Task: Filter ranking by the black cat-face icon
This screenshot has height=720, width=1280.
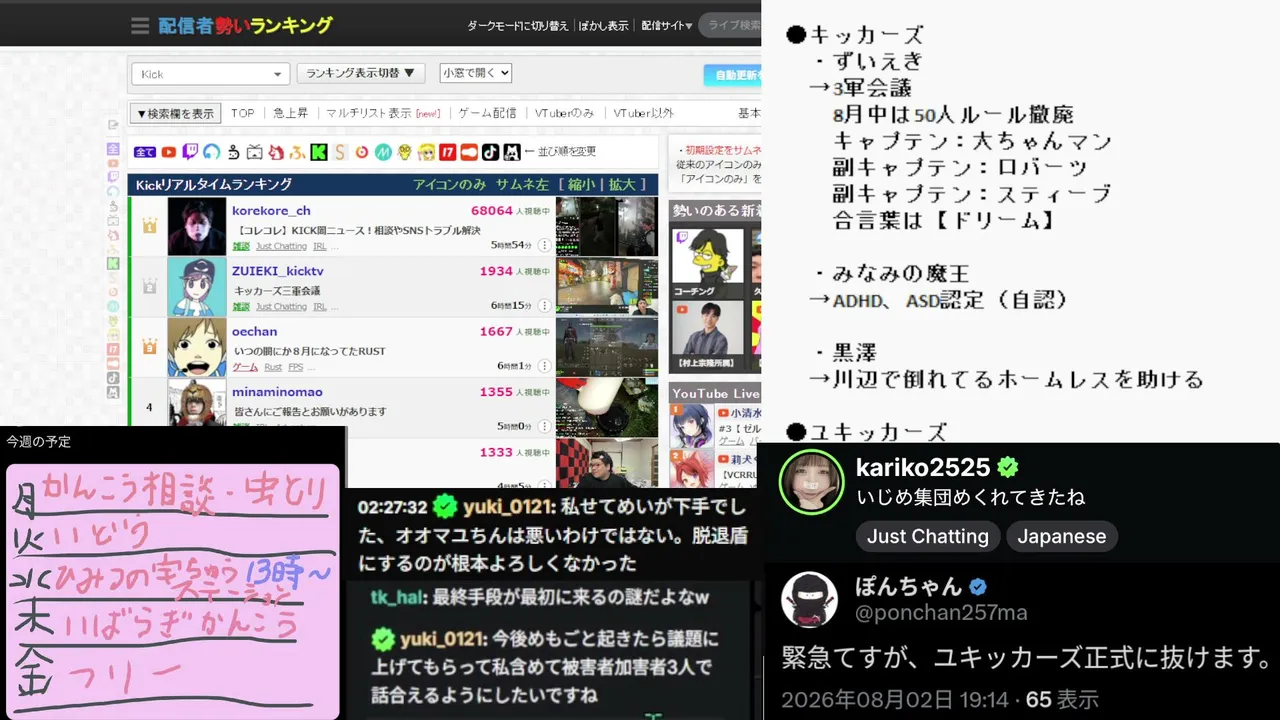Action: pyautogui.click(x=512, y=152)
